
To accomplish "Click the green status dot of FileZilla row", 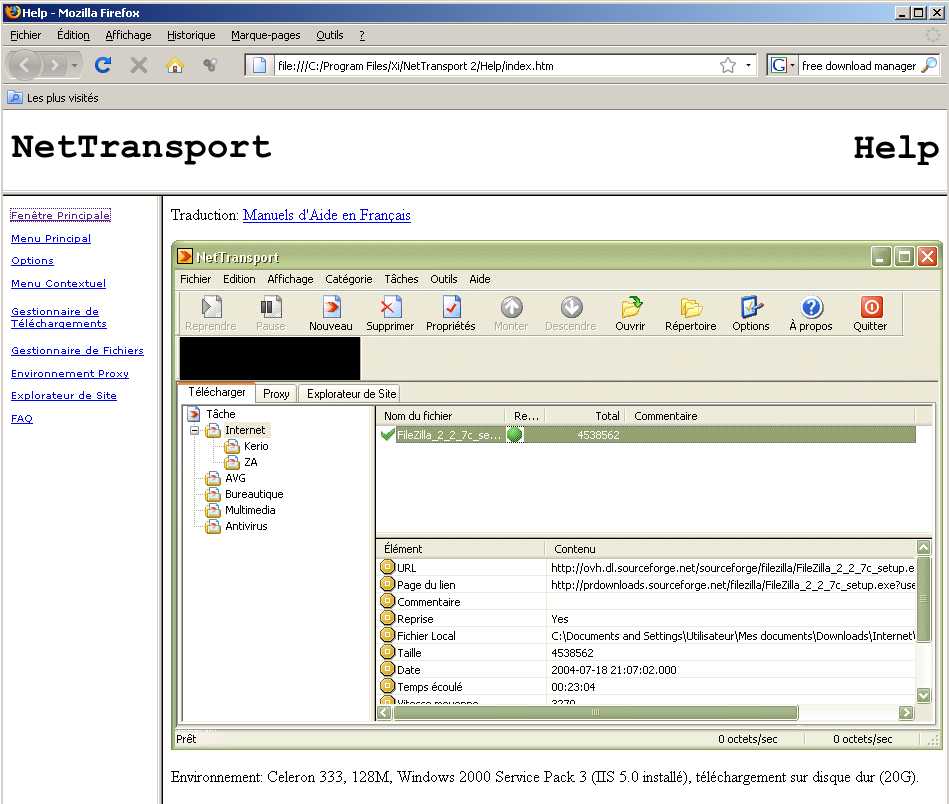I will (514, 435).
